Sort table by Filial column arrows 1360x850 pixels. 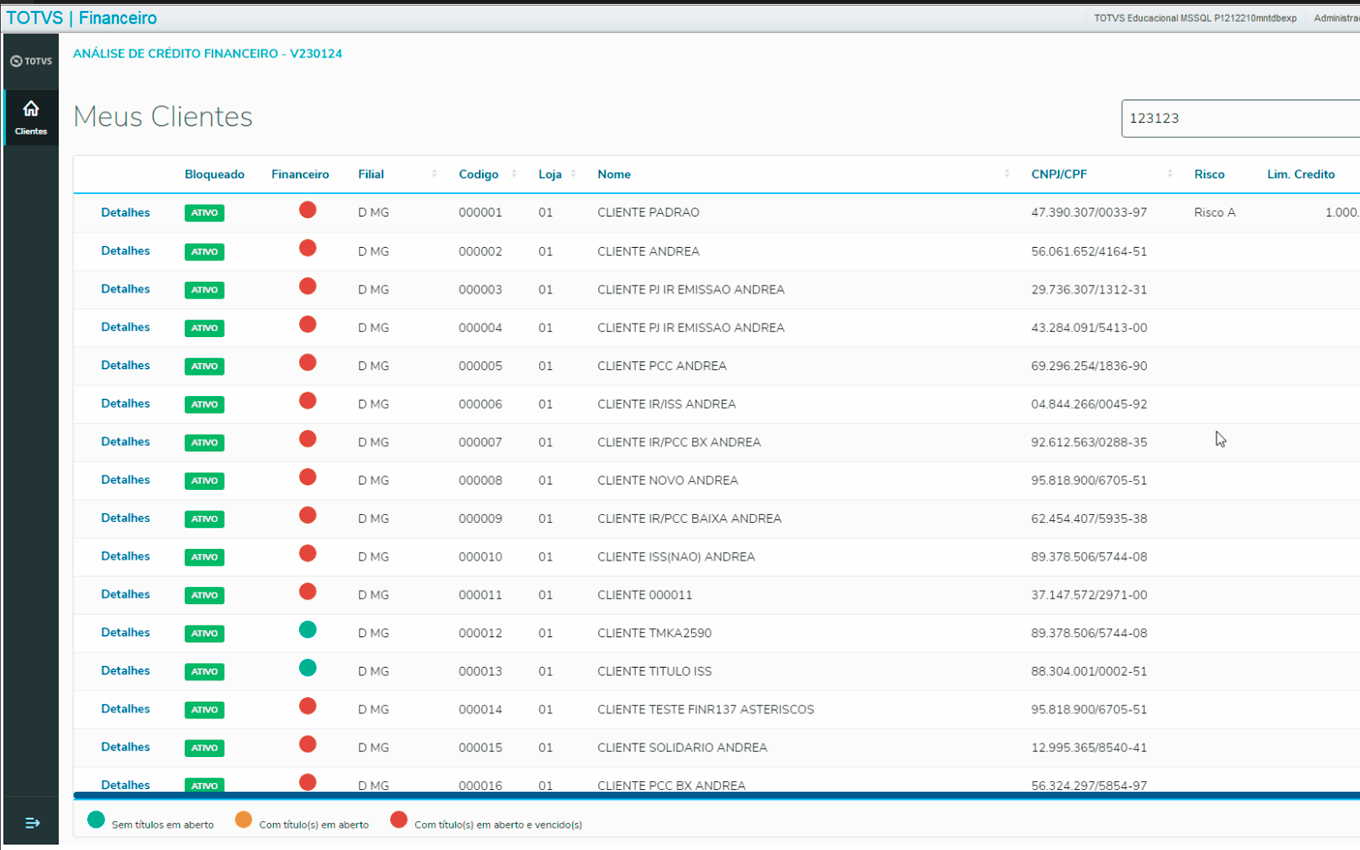pos(434,174)
